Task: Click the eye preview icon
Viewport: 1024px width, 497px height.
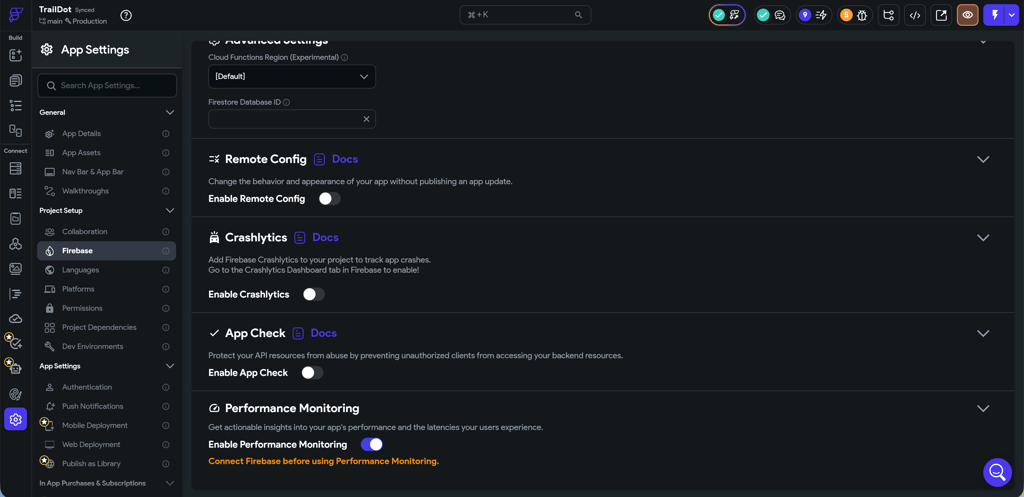Action: pyautogui.click(x=967, y=15)
